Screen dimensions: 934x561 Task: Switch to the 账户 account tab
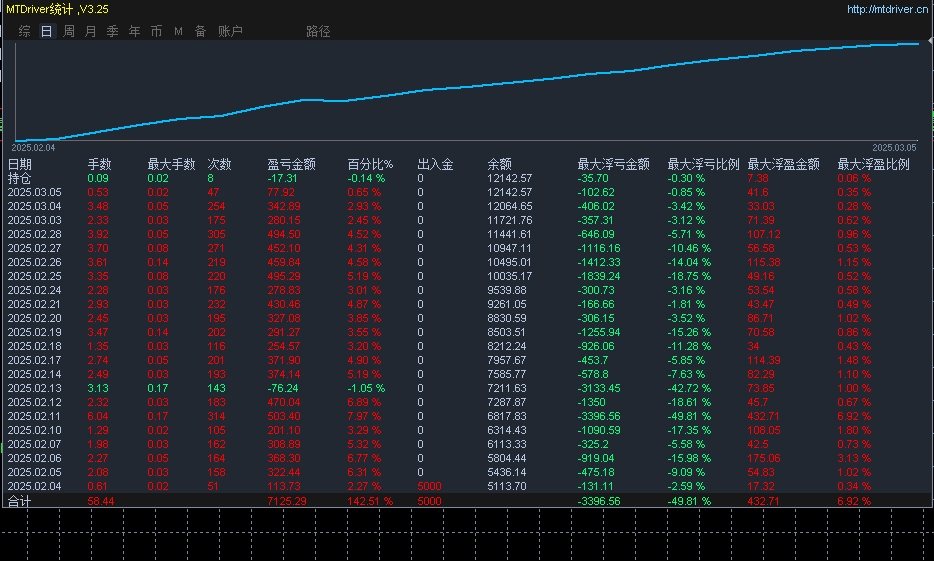click(x=230, y=31)
